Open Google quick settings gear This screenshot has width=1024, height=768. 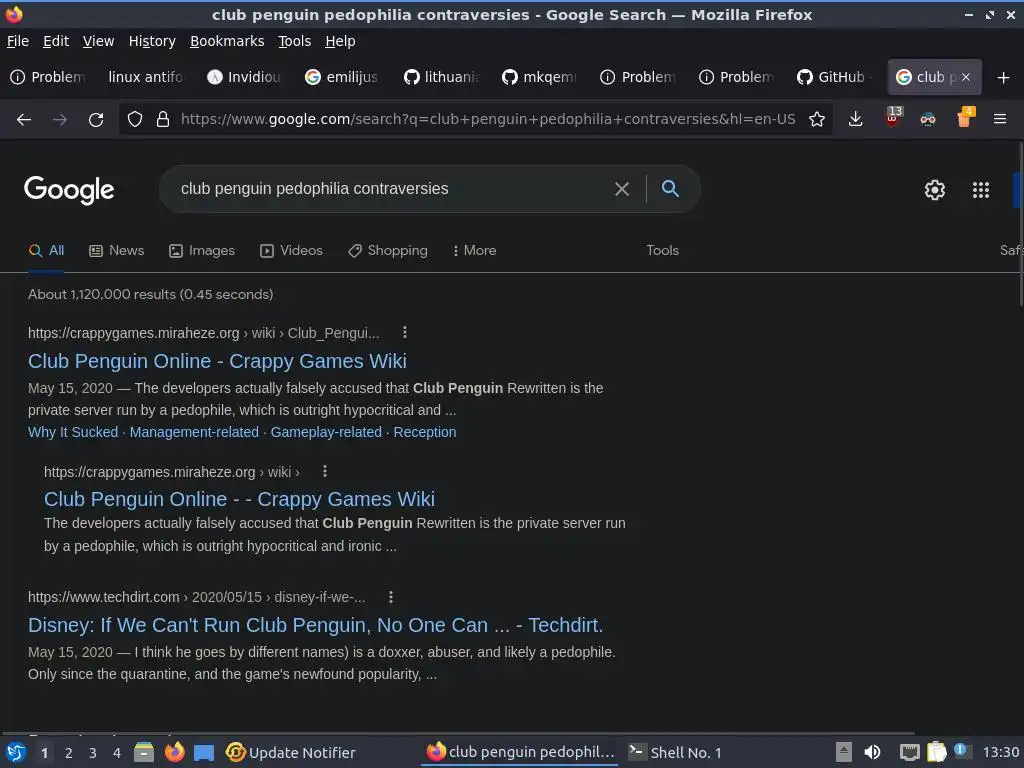tap(935, 190)
